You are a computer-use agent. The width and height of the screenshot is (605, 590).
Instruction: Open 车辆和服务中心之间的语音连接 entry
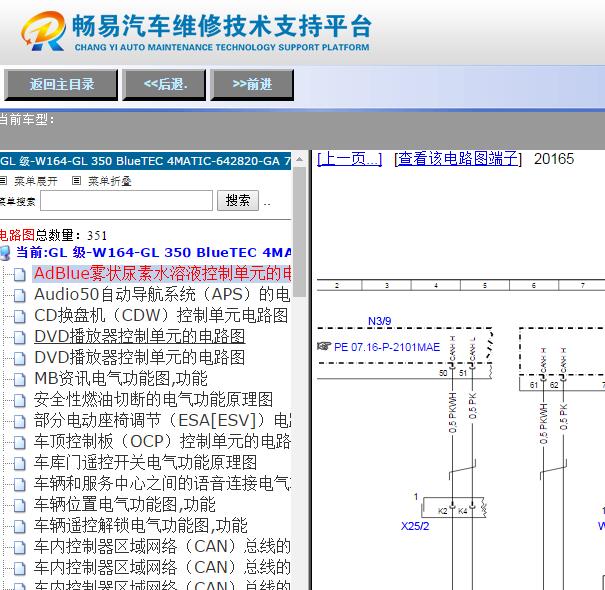162,483
